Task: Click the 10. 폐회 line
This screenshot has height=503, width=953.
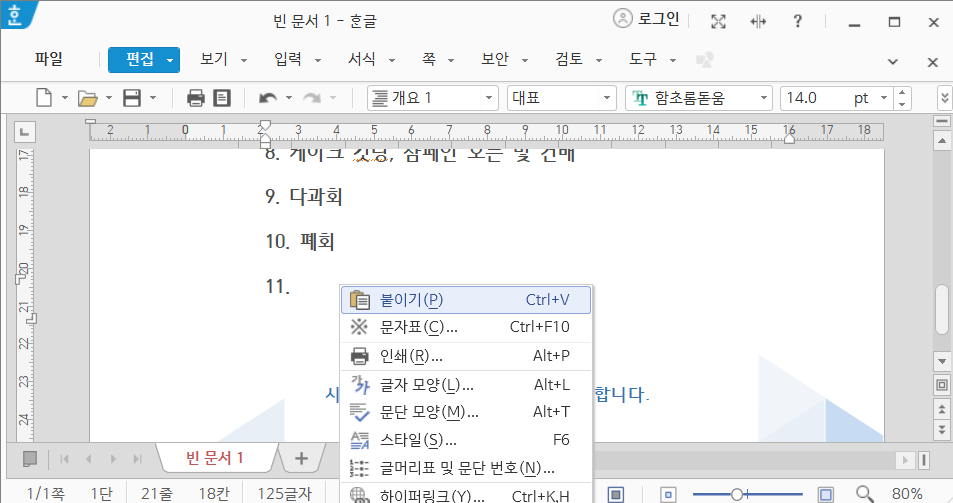Action: tap(300, 242)
